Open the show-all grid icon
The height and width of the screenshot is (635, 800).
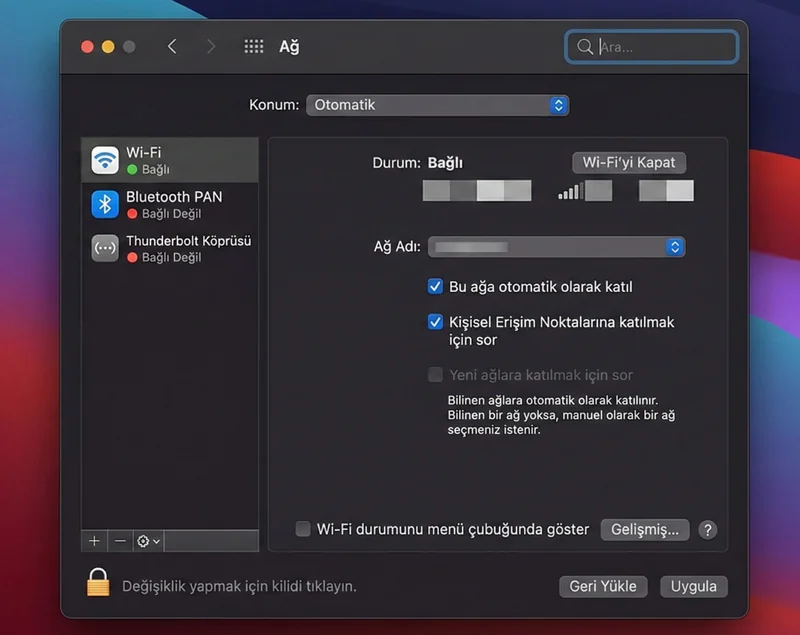[x=254, y=47]
